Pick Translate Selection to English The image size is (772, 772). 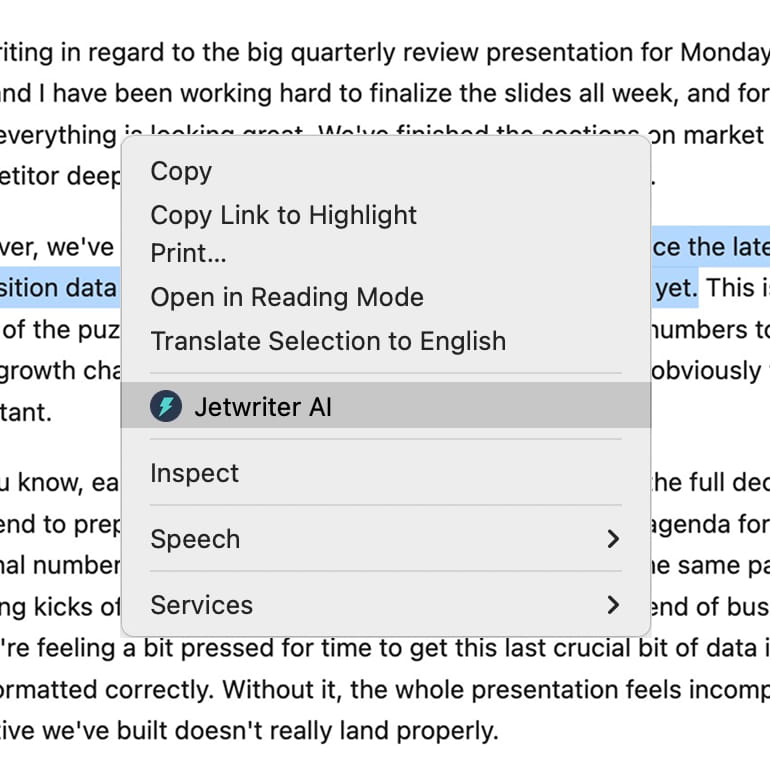(328, 341)
